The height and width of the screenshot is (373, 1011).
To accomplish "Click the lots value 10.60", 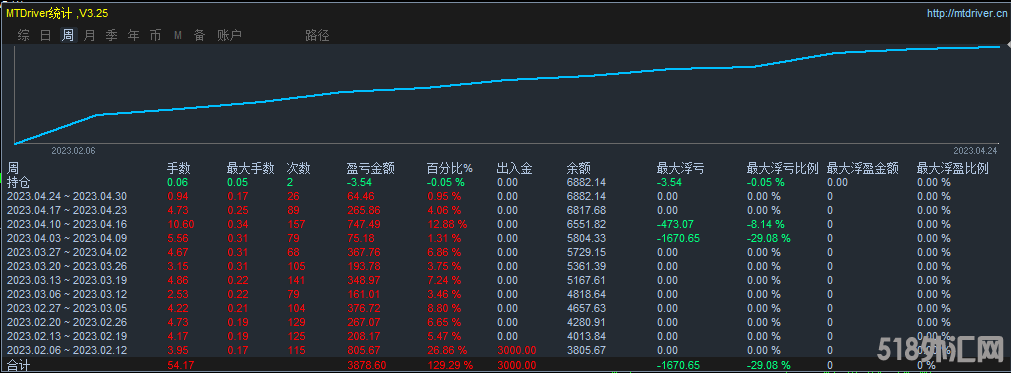I will (181, 224).
